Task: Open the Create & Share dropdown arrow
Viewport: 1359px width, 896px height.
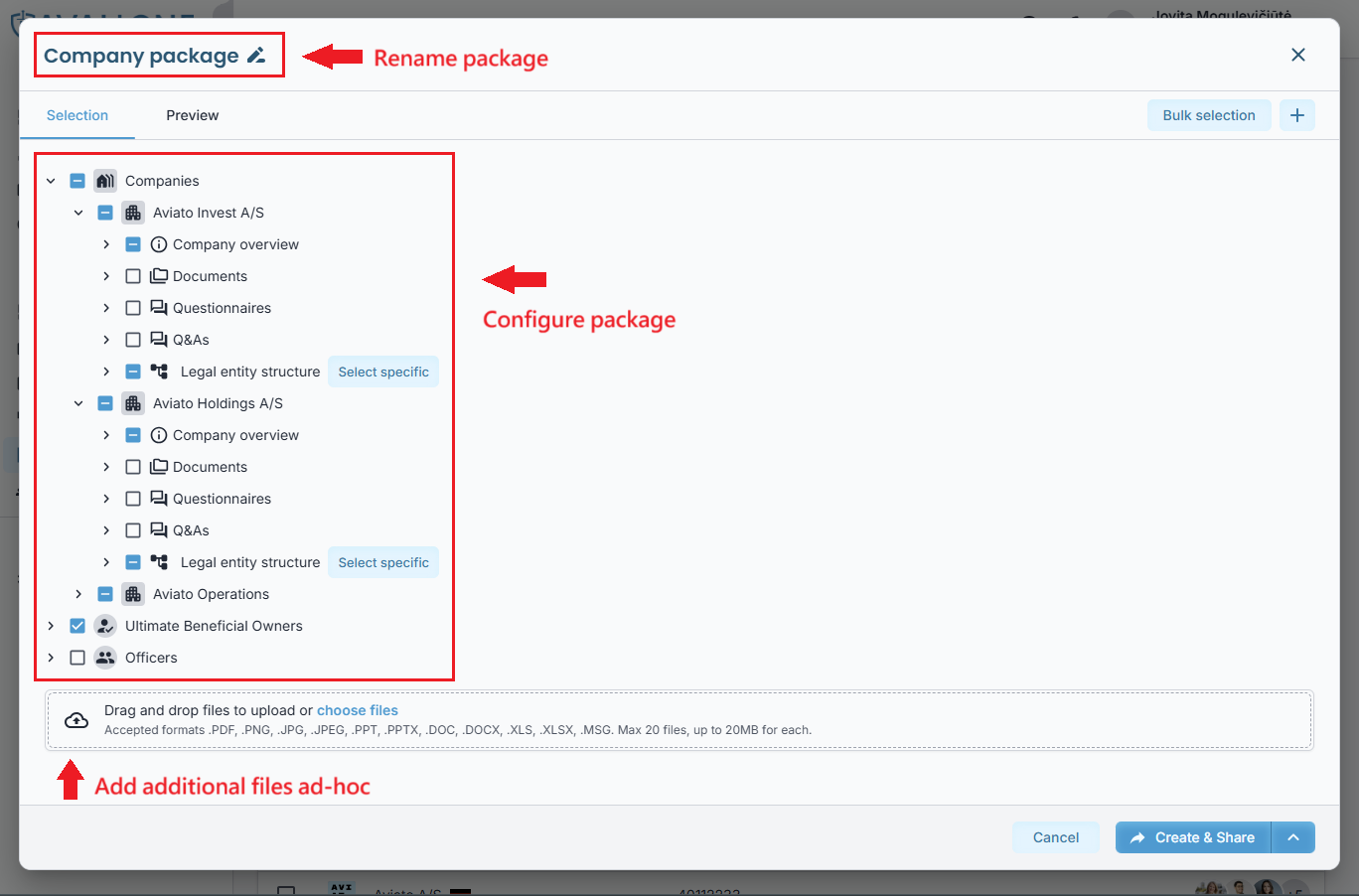Action: (1293, 837)
